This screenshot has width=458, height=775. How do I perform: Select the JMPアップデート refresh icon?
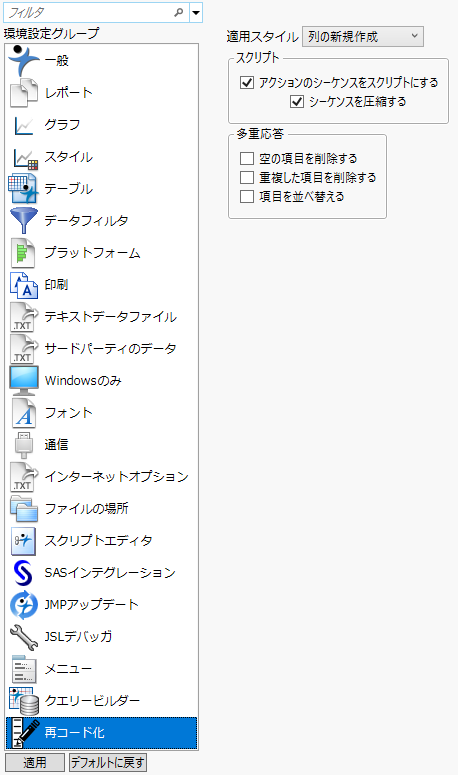(x=24, y=604)
